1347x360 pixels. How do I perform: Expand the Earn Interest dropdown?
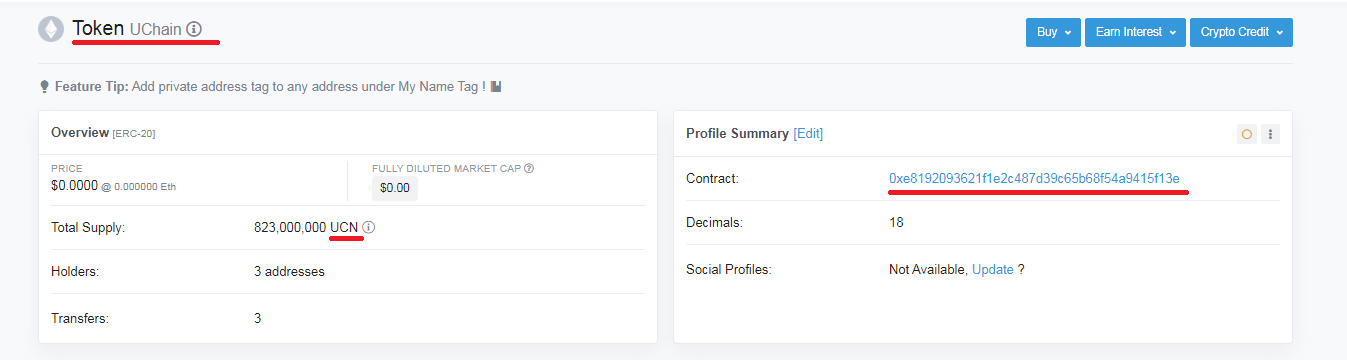click(1135, 32)
